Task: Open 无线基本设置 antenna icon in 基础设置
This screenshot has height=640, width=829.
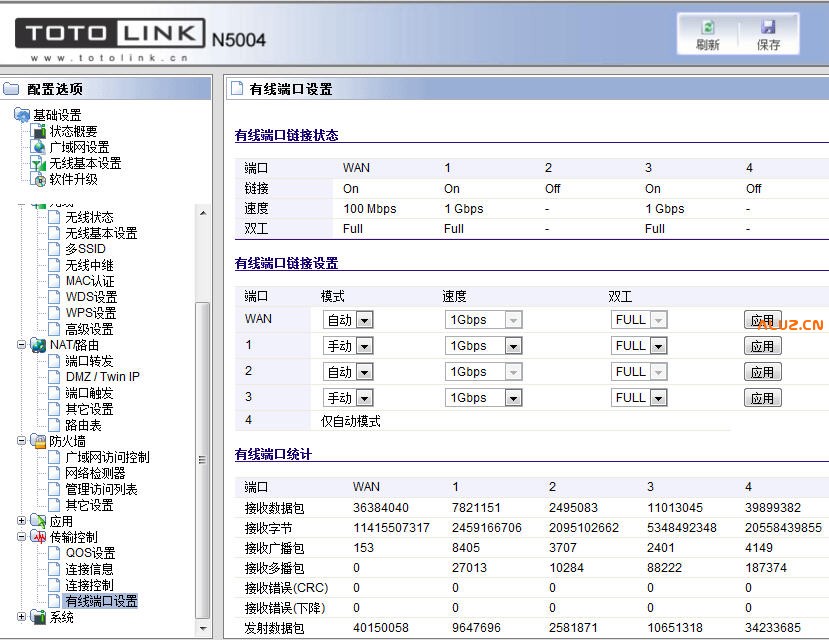Action: coord(38,163)
